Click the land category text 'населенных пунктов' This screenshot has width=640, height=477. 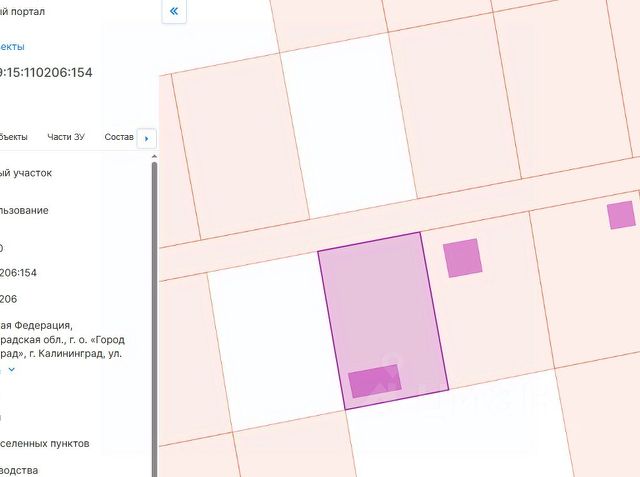44,444
